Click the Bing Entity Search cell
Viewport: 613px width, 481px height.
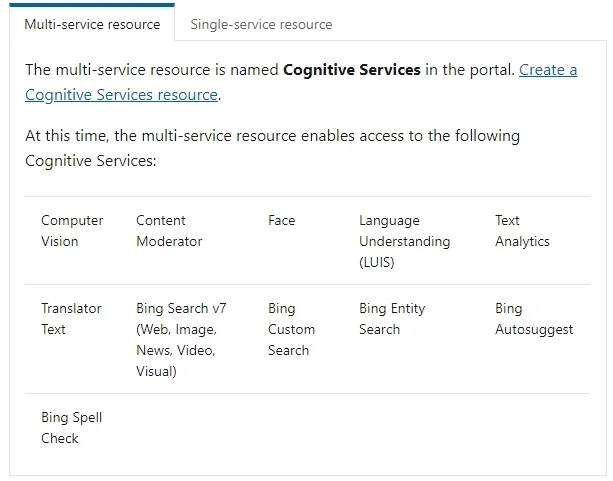click(392, 319)
